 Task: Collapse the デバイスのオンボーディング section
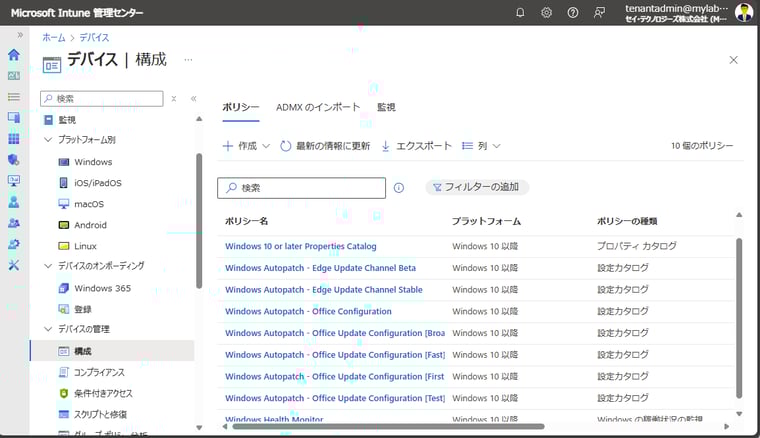[48, 266]
